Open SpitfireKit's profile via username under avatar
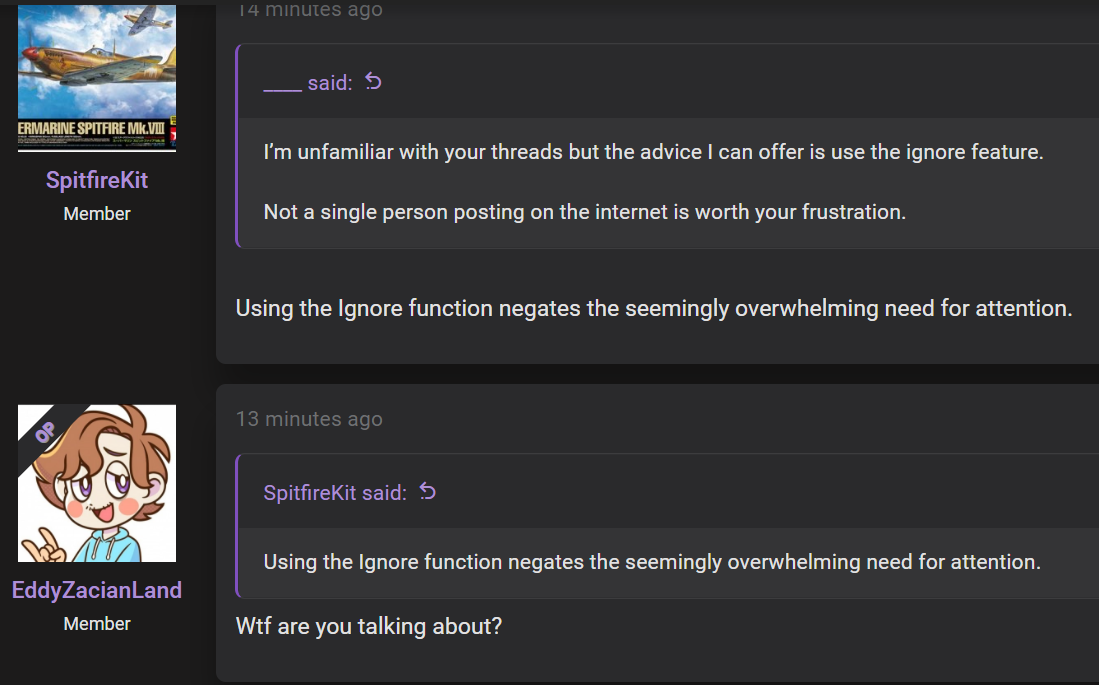This screenshot has height=685, width=1099. click(x=97, y=180)
